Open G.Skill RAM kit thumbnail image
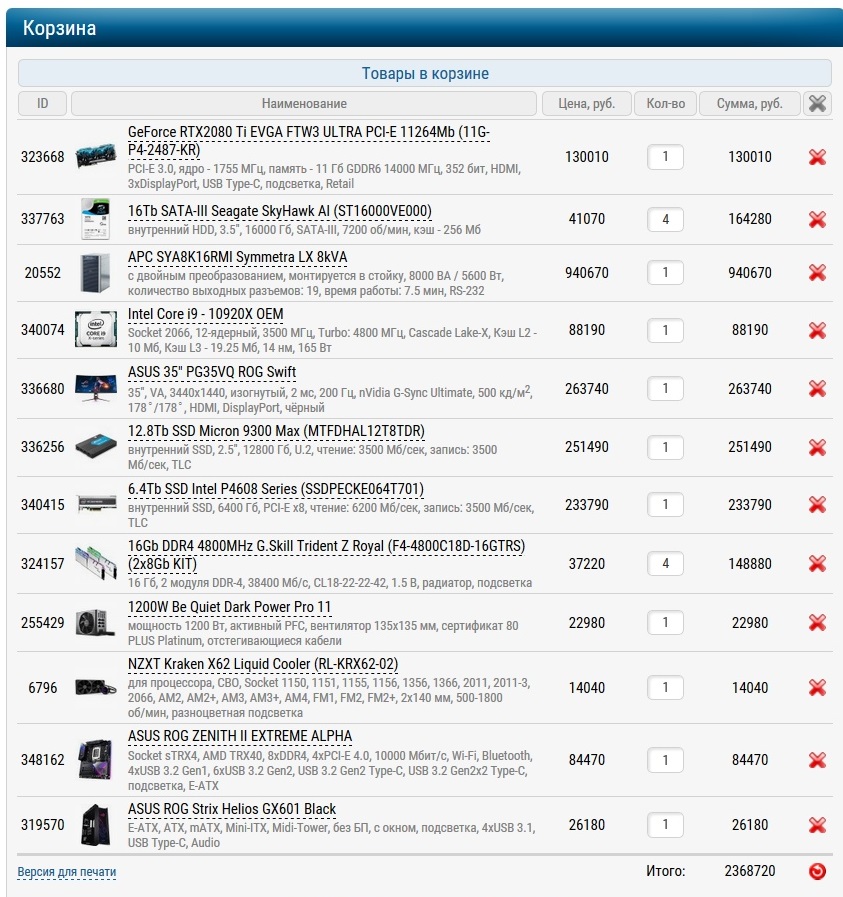843x897 pixels. pos(96,563)
